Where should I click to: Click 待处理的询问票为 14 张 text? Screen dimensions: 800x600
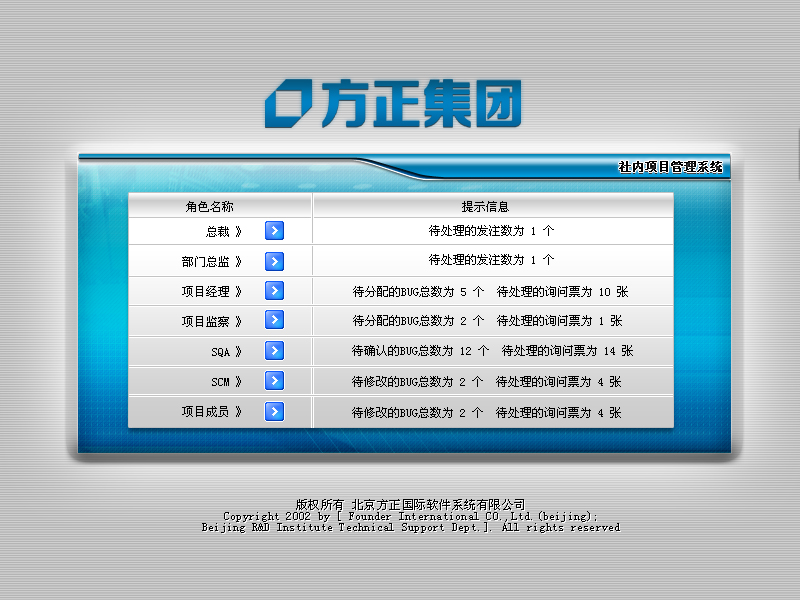pos(567,351)
